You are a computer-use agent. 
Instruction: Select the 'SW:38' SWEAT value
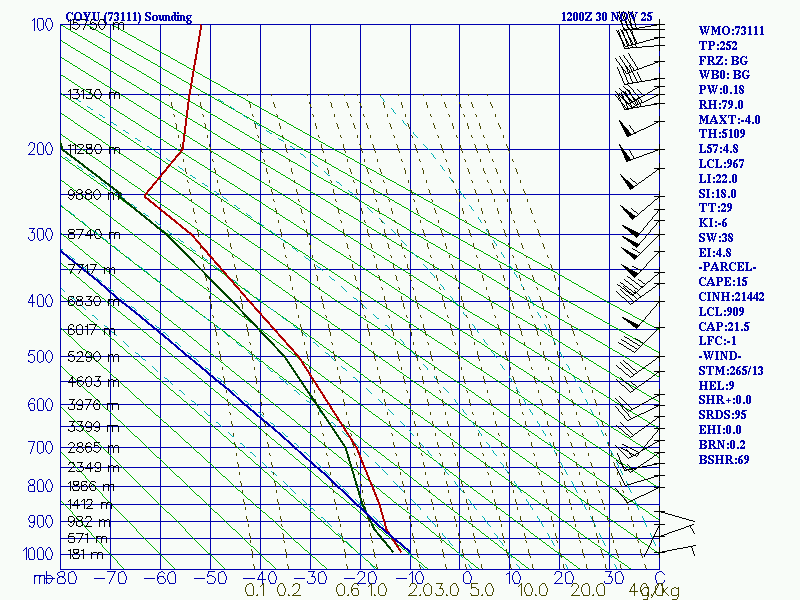pyautogui.click(x=715, y=238)
